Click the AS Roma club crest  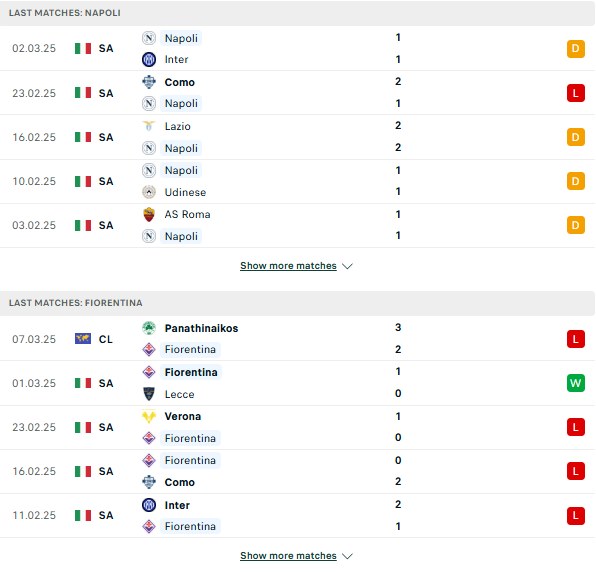(x=149, y=214)
